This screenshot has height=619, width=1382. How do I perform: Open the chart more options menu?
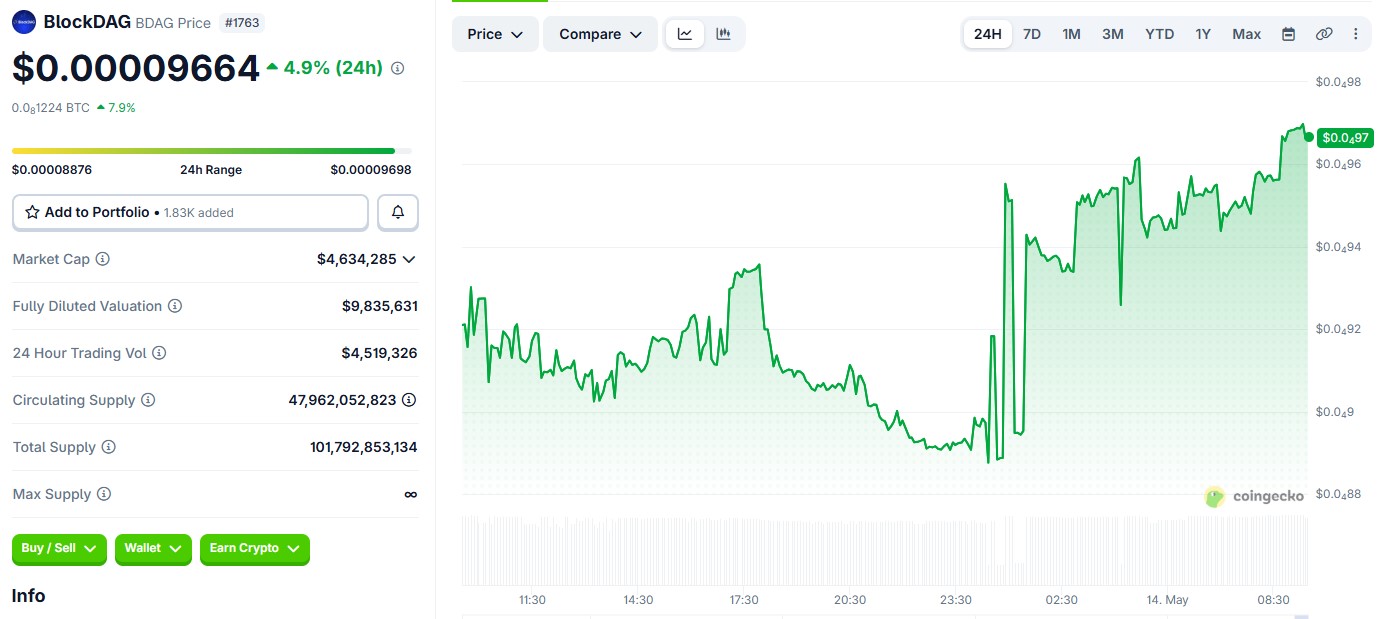click(1356, 34)
